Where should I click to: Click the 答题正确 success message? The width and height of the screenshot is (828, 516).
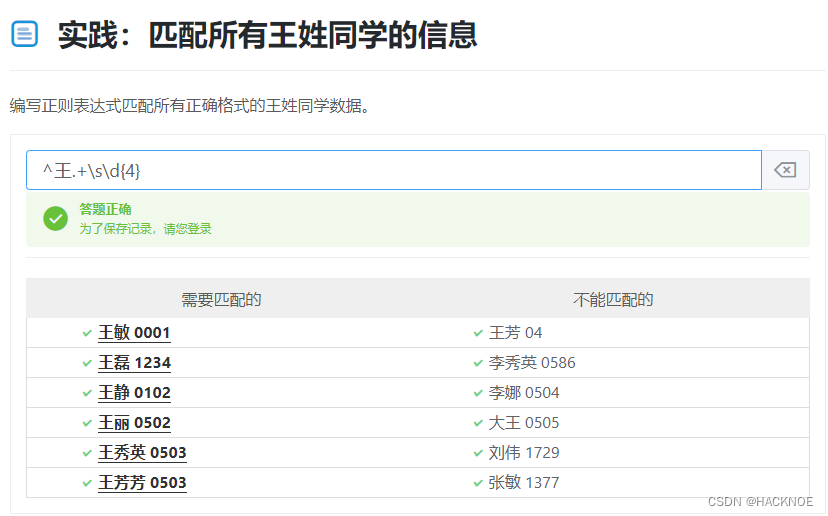coord(105,209)
